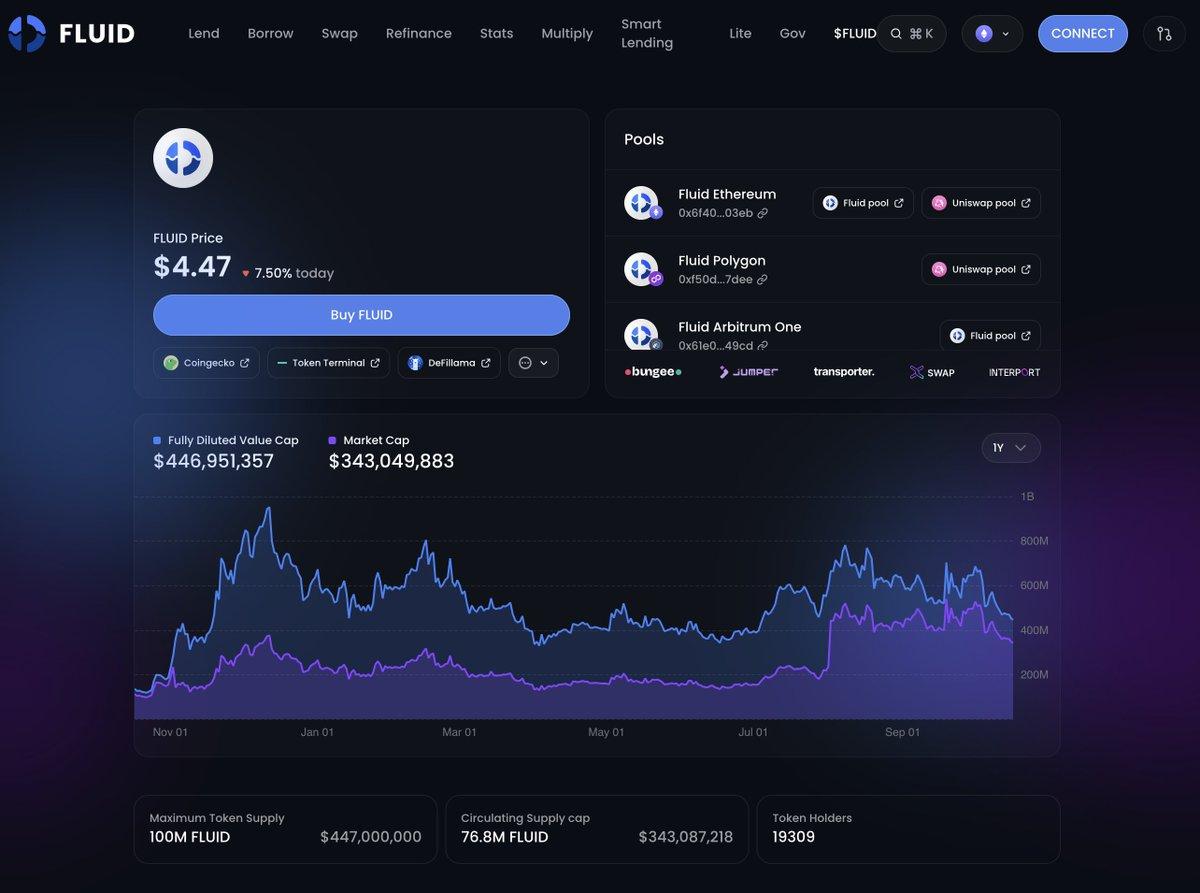The height and width of the screenshot is (893, 1200).
Task: Click the Jumper bridge logo
Action: click(x=748, y=371)
